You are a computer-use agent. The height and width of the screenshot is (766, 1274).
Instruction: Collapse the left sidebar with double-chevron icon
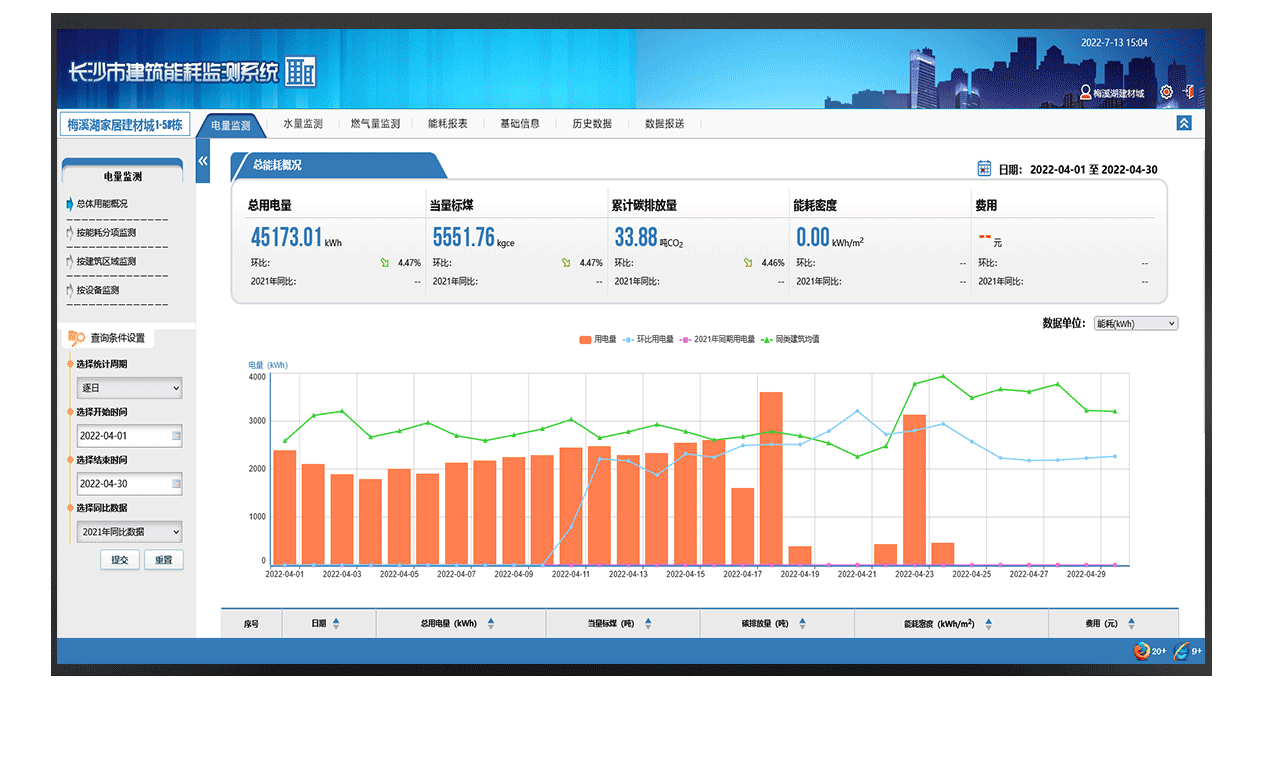(203, 161)
